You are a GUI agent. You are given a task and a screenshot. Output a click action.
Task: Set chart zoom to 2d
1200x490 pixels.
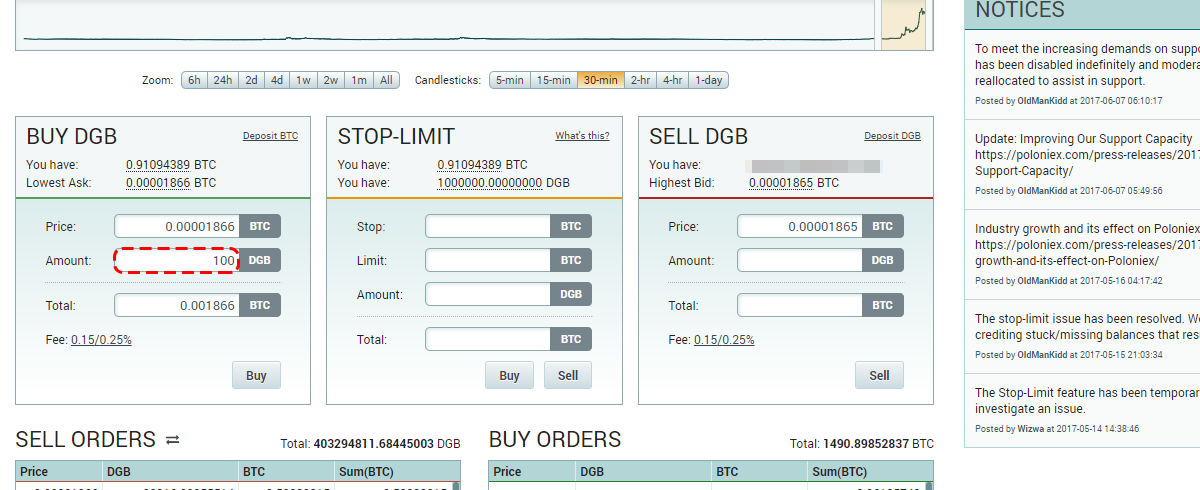[251, 80]
